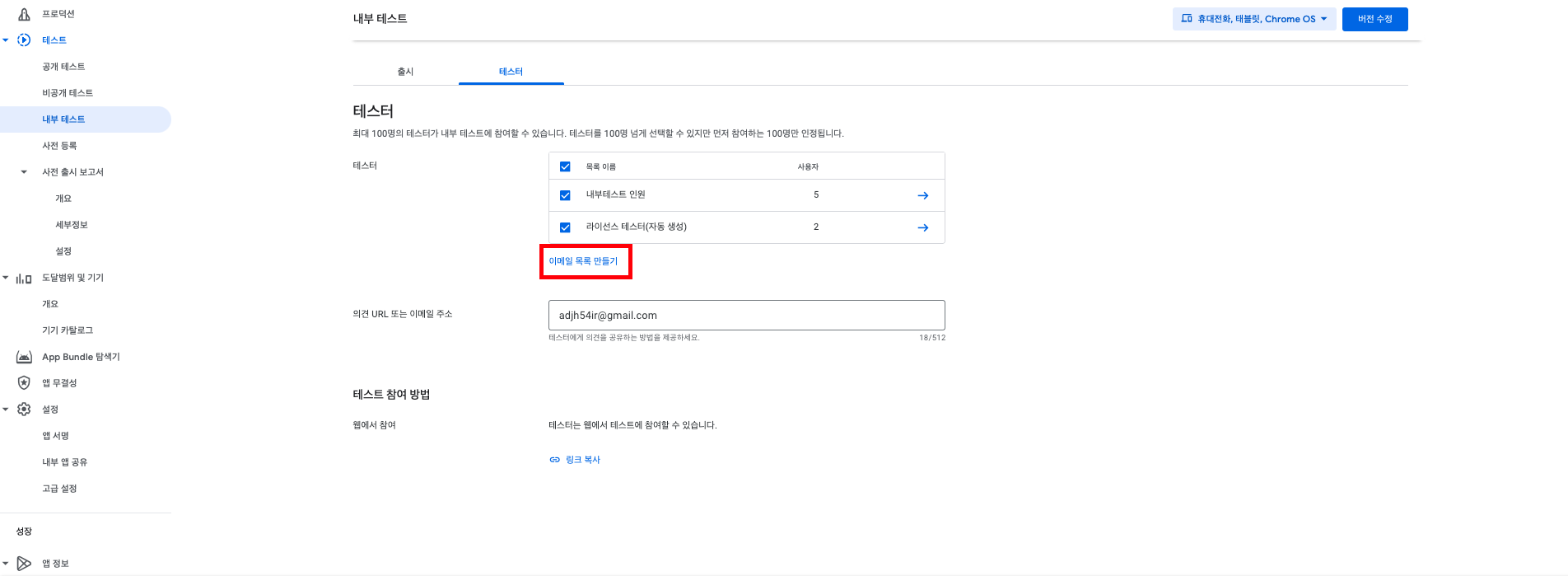Open 라이선스 테스터 list via arrow icon

pos(923,227)
